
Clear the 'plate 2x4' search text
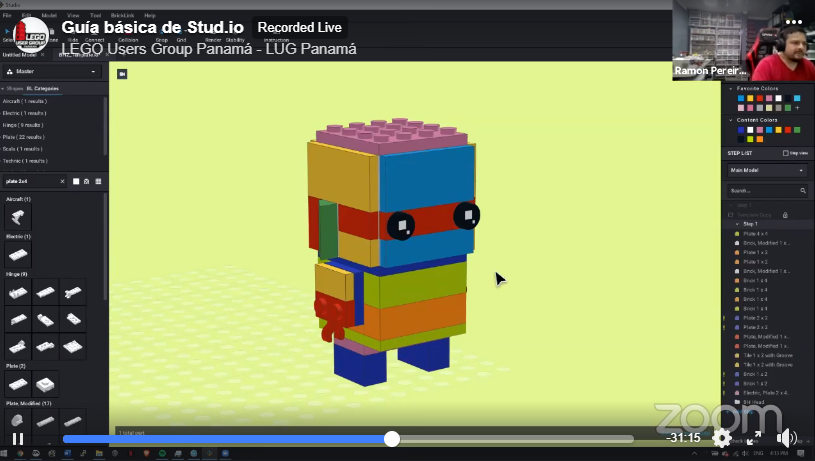coord(62,181)
